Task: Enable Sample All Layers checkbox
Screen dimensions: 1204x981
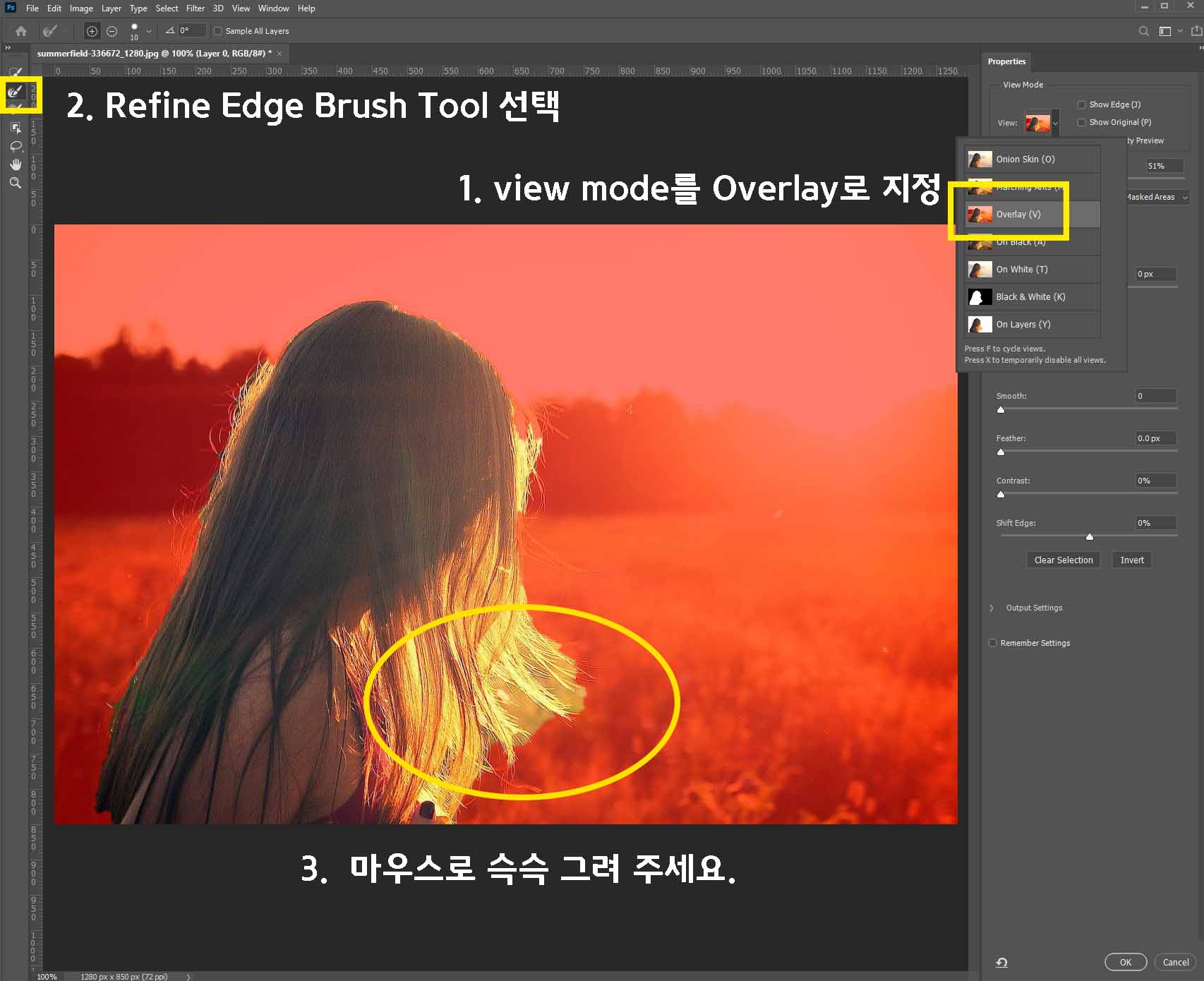Action: [x=218, y=31]
